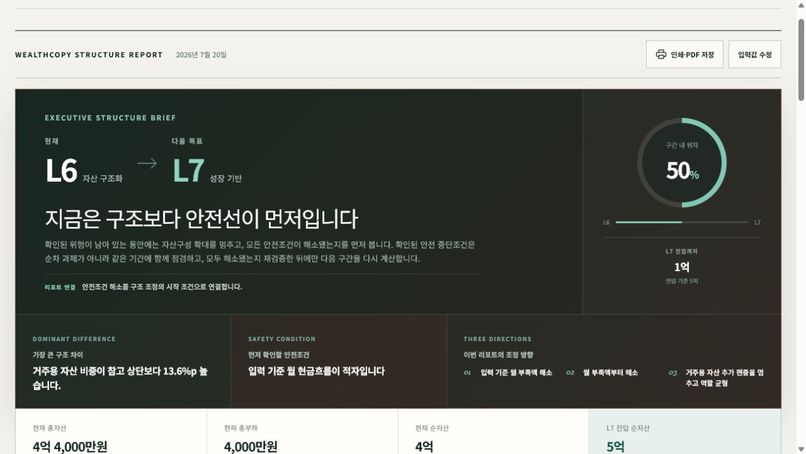Click the date 2026년 7월 20일
The height and width of the screenshot is (454, 806).
point(201,55)
